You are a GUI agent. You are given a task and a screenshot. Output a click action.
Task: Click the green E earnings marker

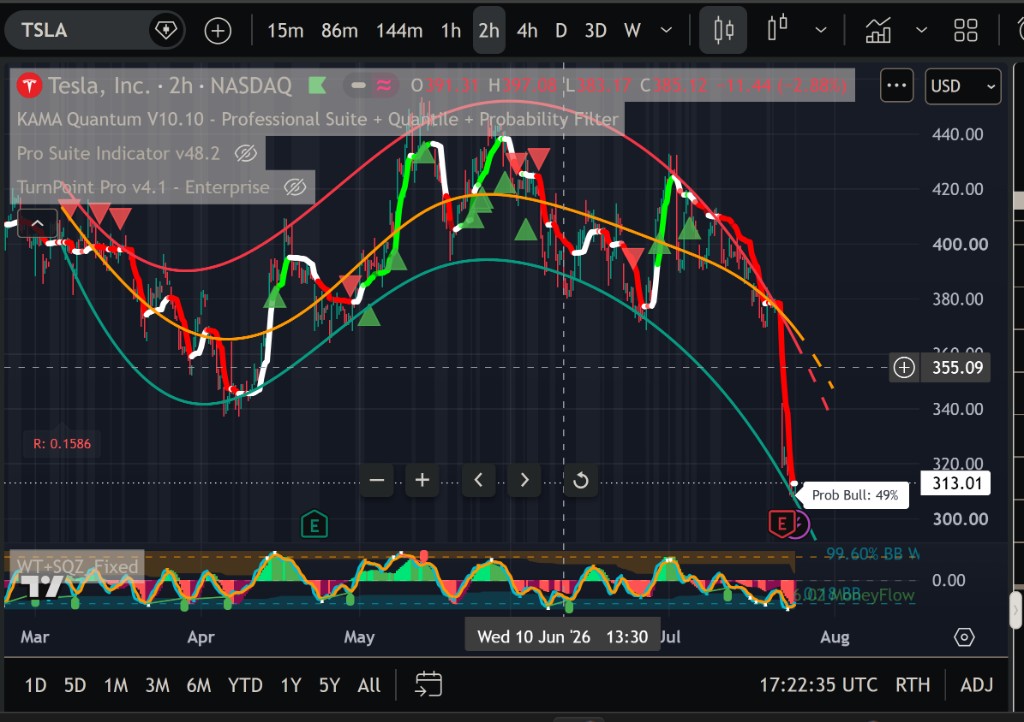point(314,525)
